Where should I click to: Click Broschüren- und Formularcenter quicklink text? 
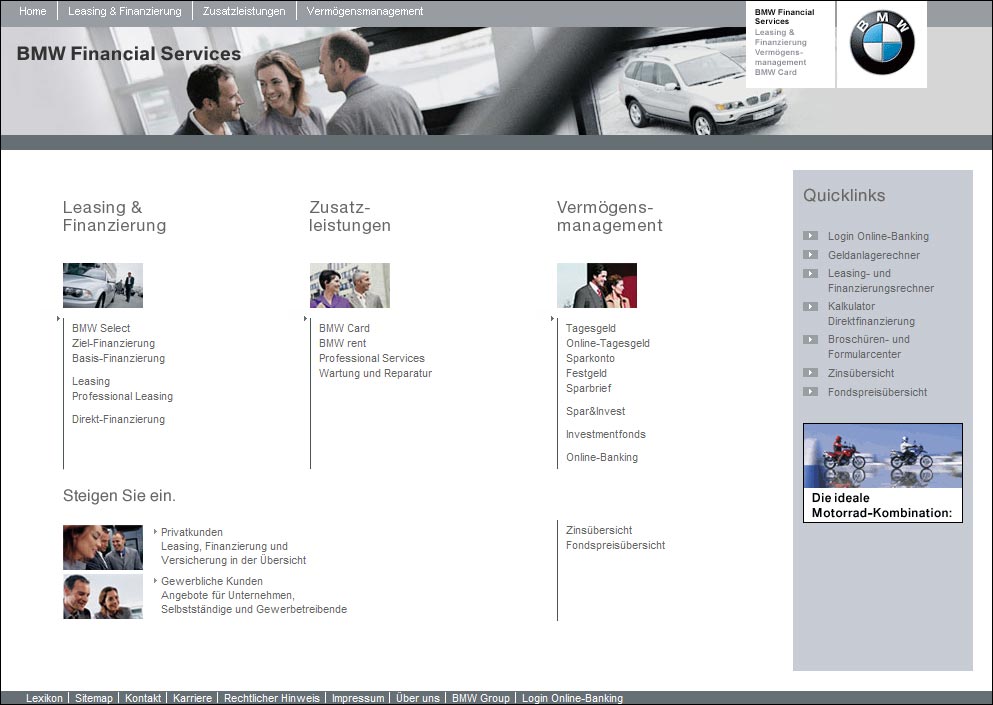(869, 346)
